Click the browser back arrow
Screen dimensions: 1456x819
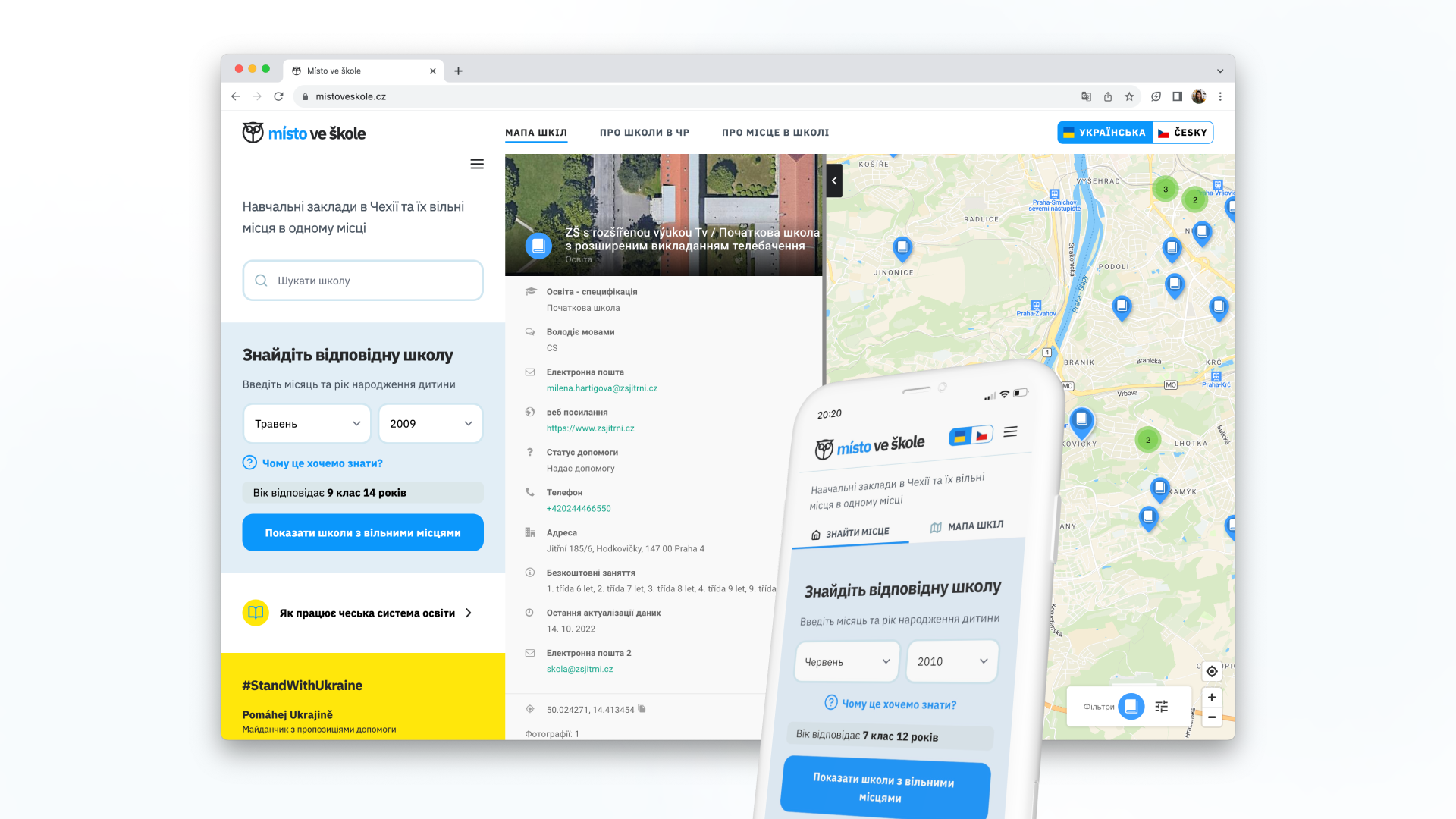point(236,96)
